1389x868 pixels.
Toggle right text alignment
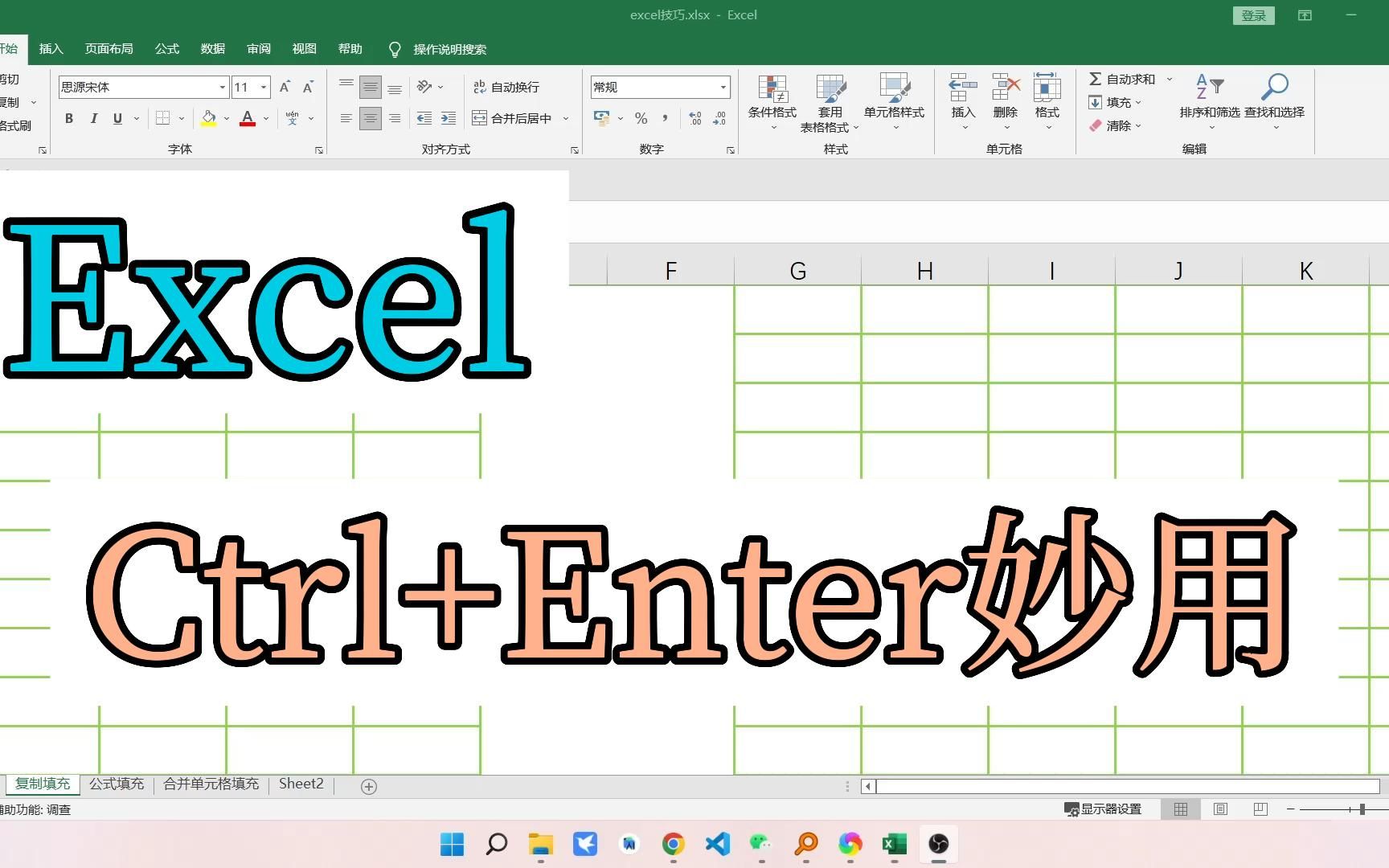(x=395, y=118)
